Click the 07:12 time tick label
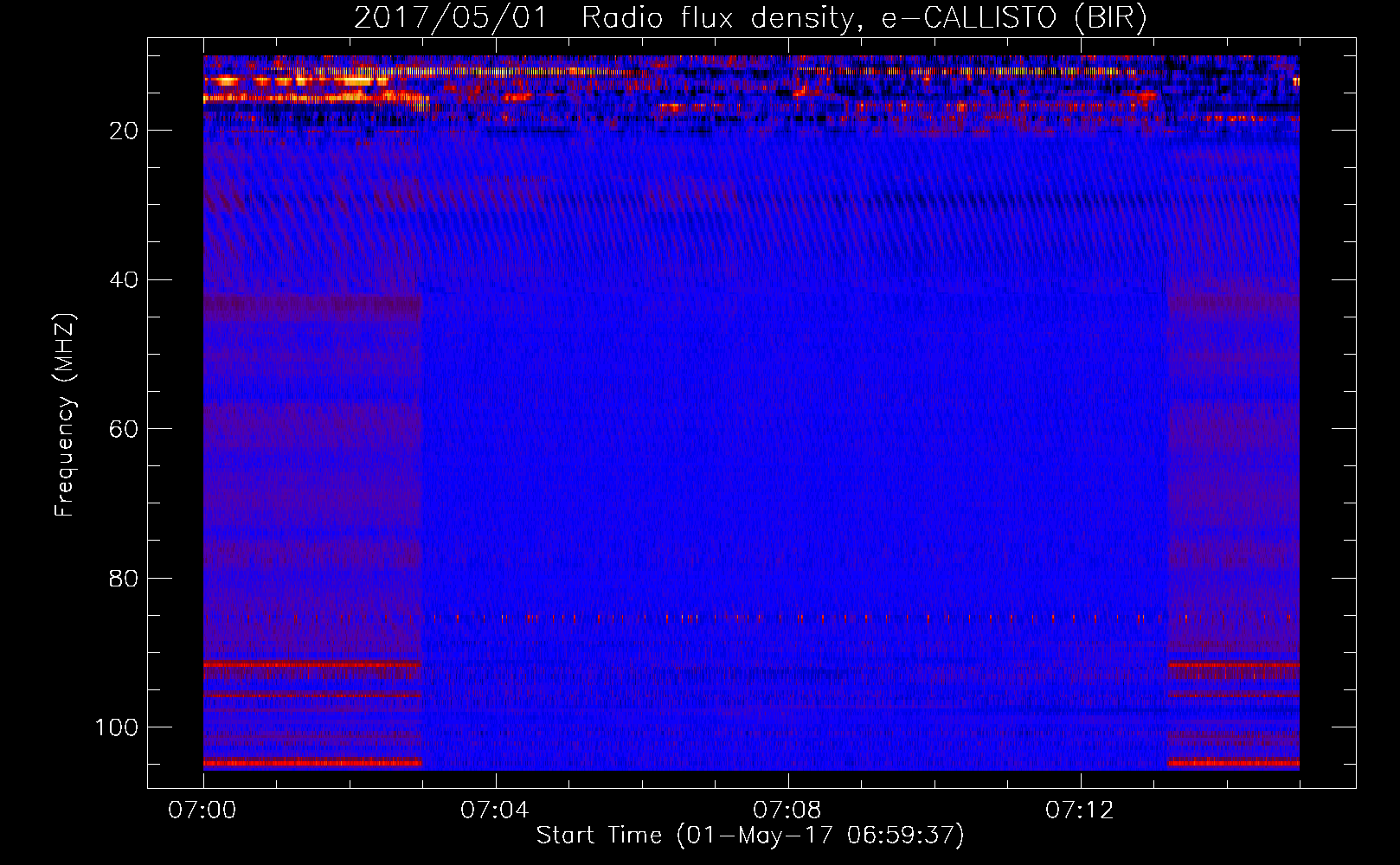Screen dimensions: 1400x865 pyautogui.click(x=1080, y=811)
